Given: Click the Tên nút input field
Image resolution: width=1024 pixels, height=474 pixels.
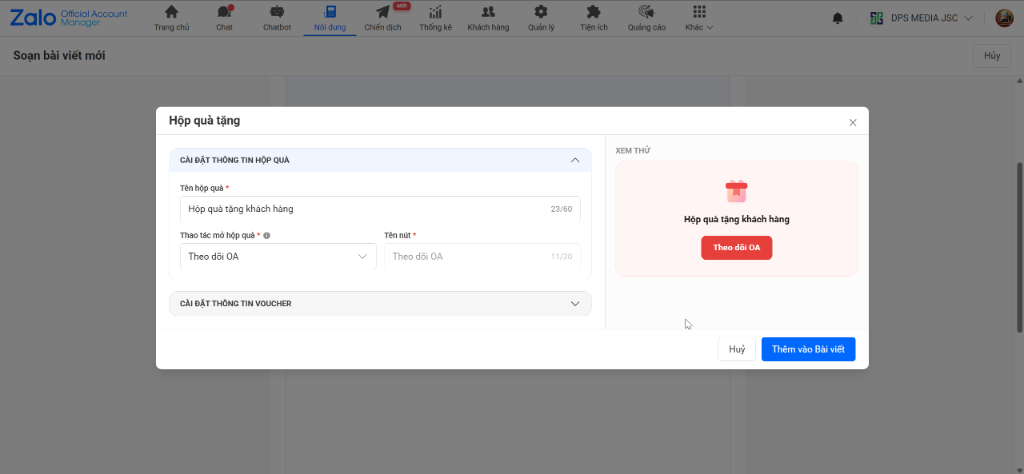Looking at the screenshot, I should [483, 257].
